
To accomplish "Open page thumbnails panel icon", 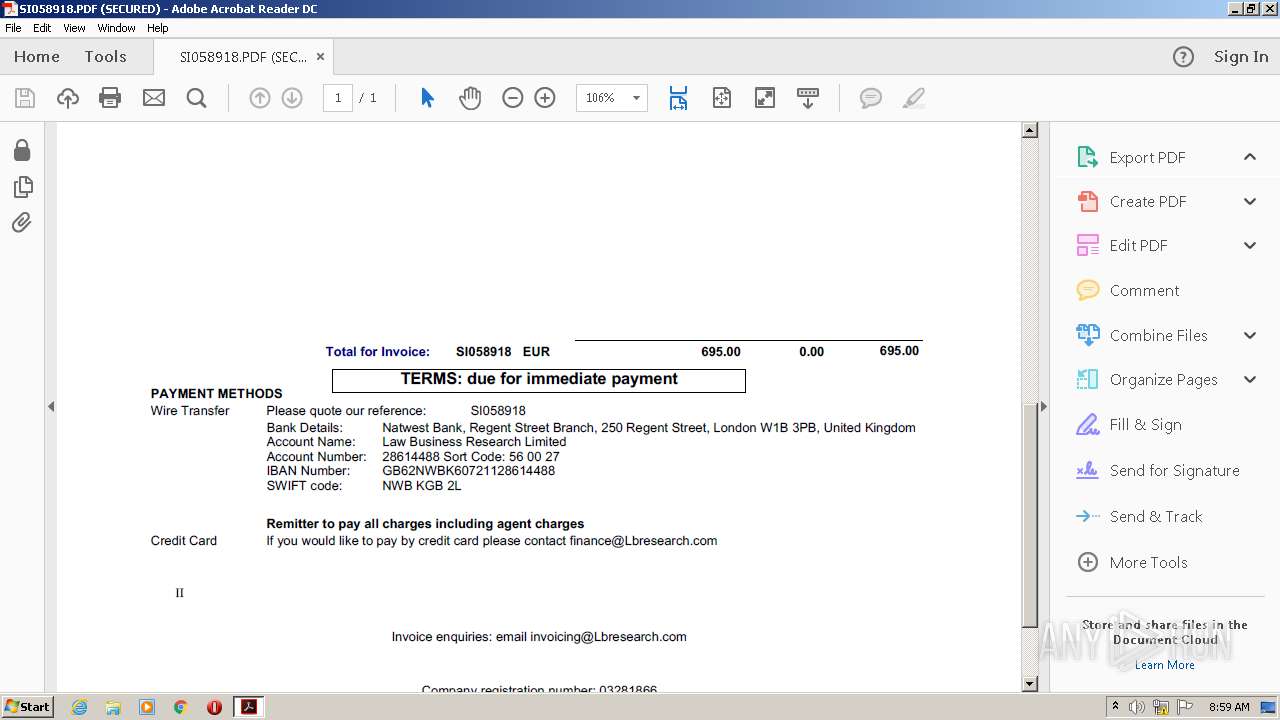I will pyautogui.click(x=22, y=187).
